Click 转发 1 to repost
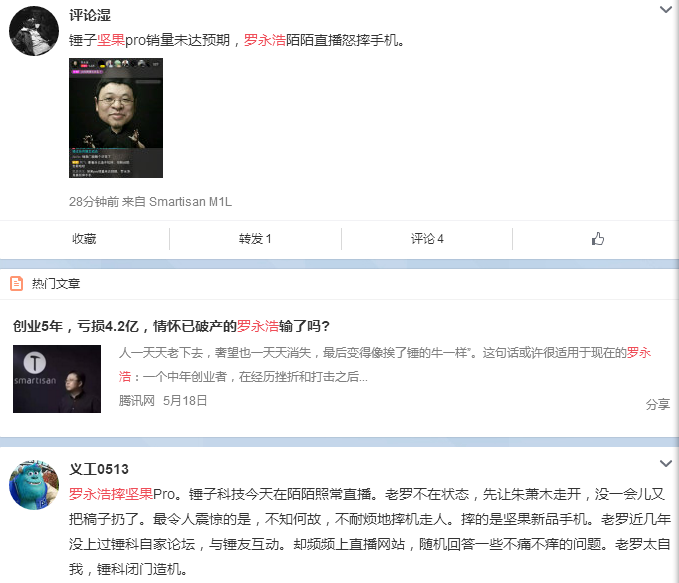 pyautogui.click(x=255, y=239)
